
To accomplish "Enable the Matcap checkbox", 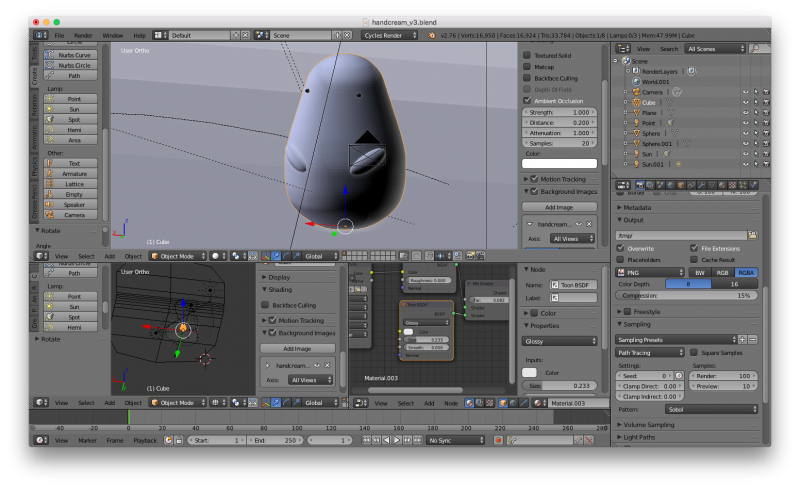I will coord(528,67).
